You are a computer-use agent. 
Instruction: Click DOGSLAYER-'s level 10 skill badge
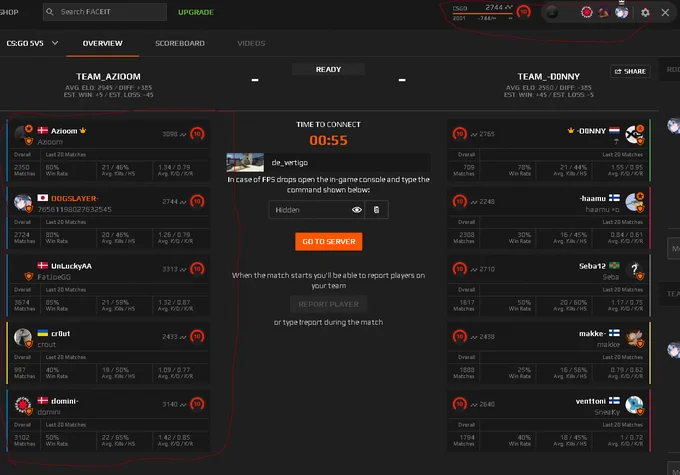[x=197, y=201]
